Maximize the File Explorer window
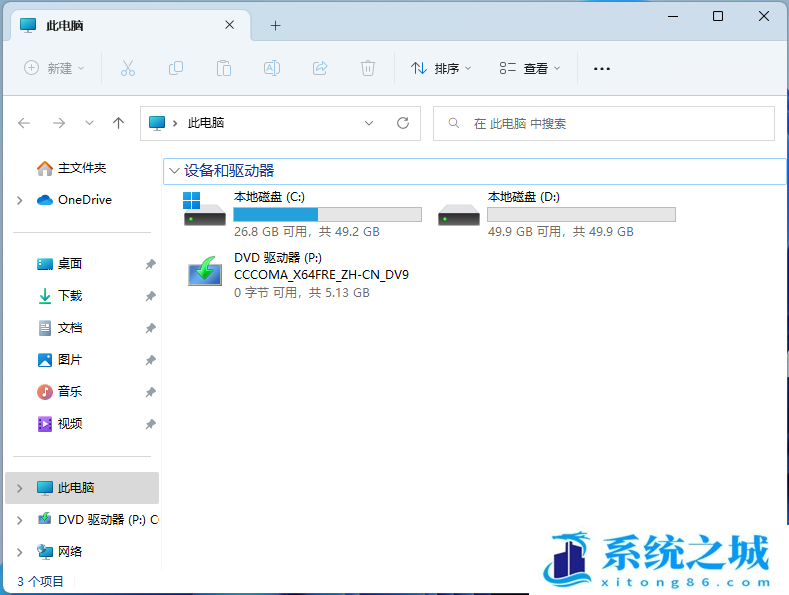789x595 pixels. tap(718, 17)
